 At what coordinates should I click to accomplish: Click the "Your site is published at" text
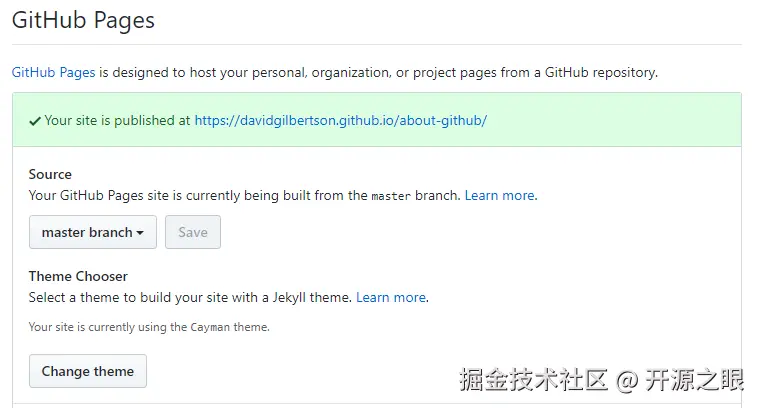click(117, 120)
